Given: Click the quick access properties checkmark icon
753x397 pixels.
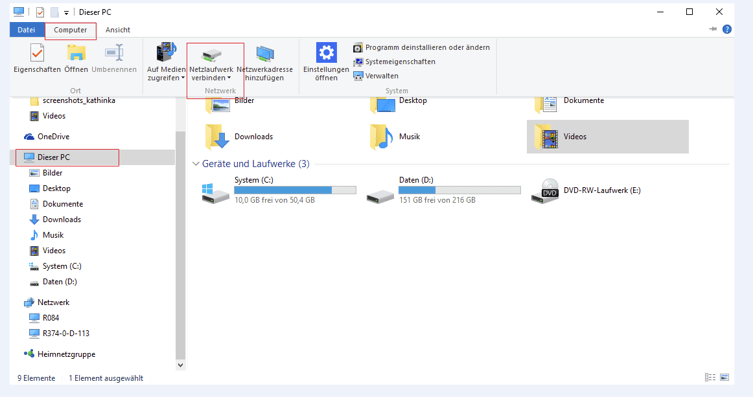Looking at the screenshot, I should [x=40, y=12].
